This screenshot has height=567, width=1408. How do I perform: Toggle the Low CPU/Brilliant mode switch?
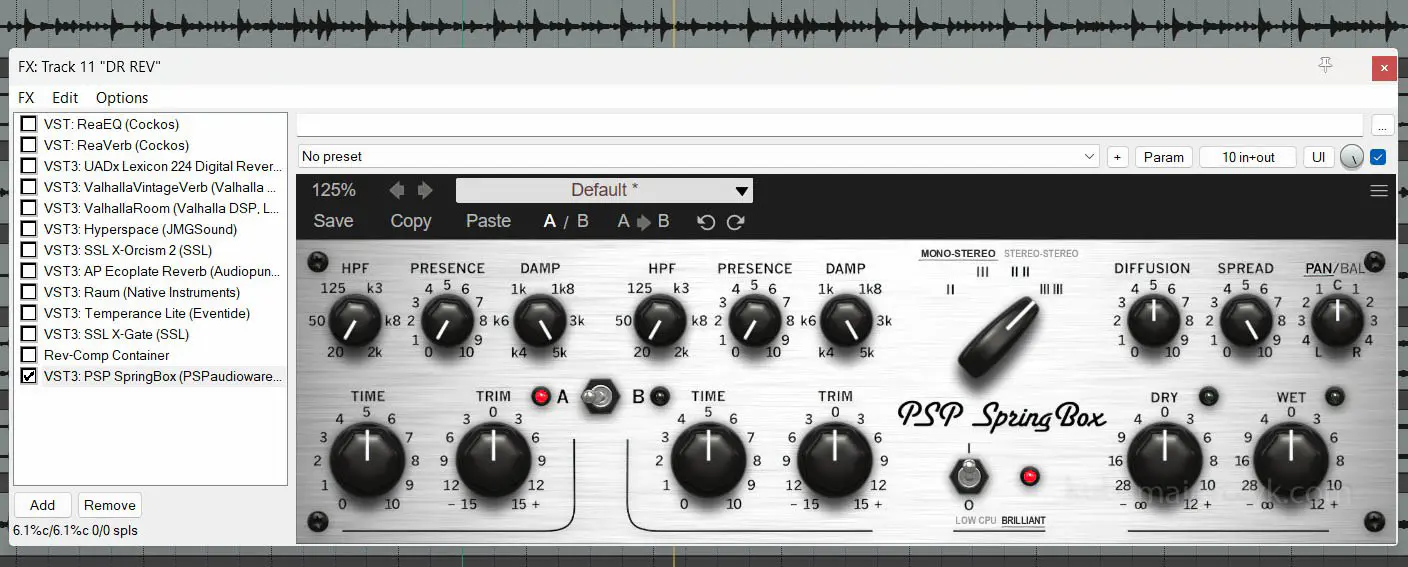pos(968,475)
